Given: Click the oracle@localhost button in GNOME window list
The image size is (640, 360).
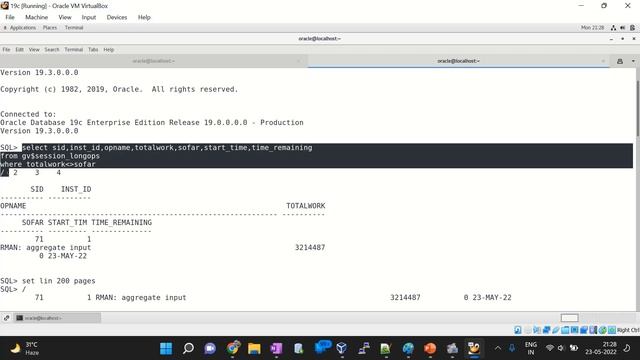Looking at the screenshot, I should [x=58, y=318].
